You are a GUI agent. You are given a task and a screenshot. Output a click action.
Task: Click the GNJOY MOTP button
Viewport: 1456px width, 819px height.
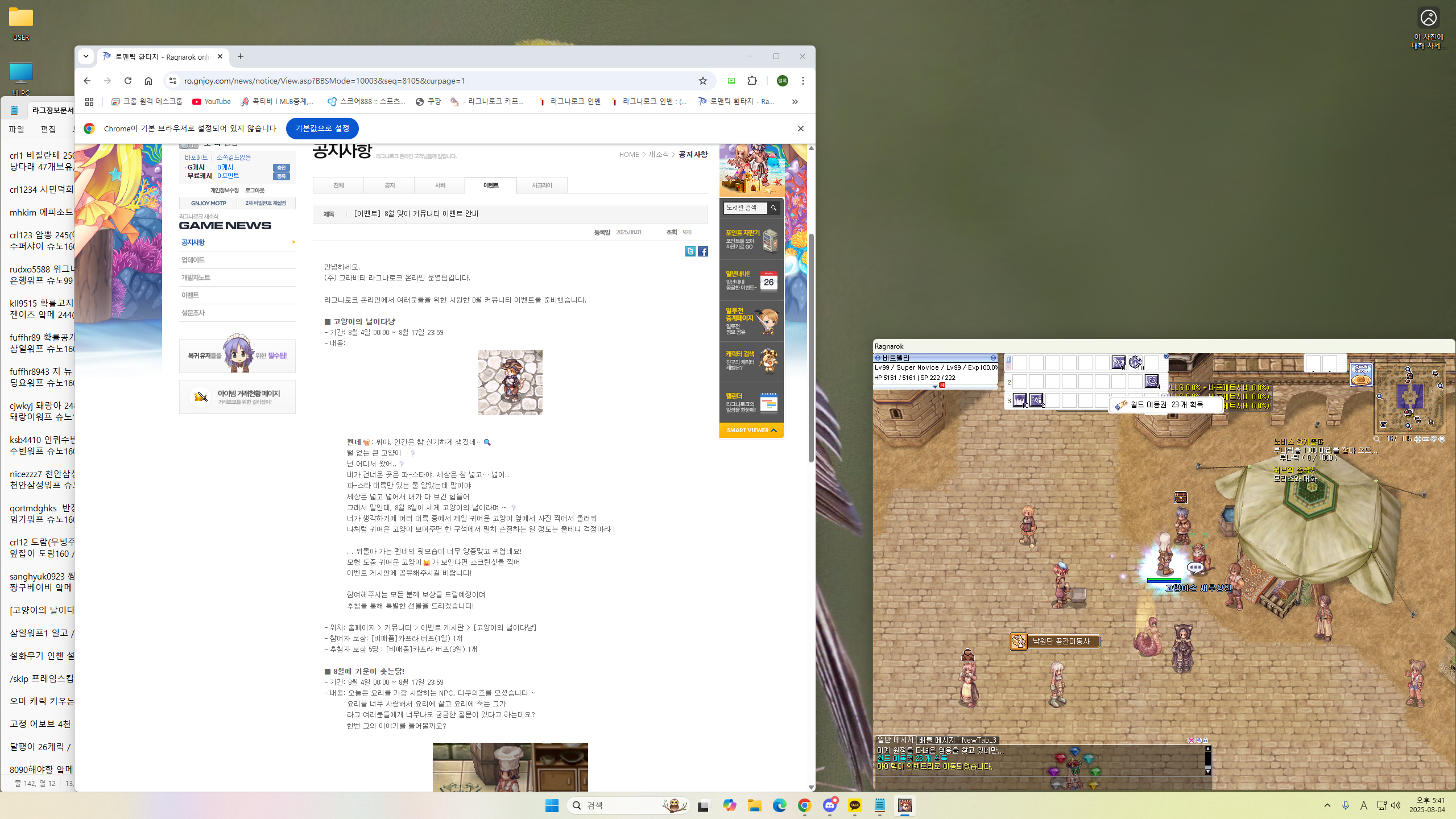click(x=208, y=203)
